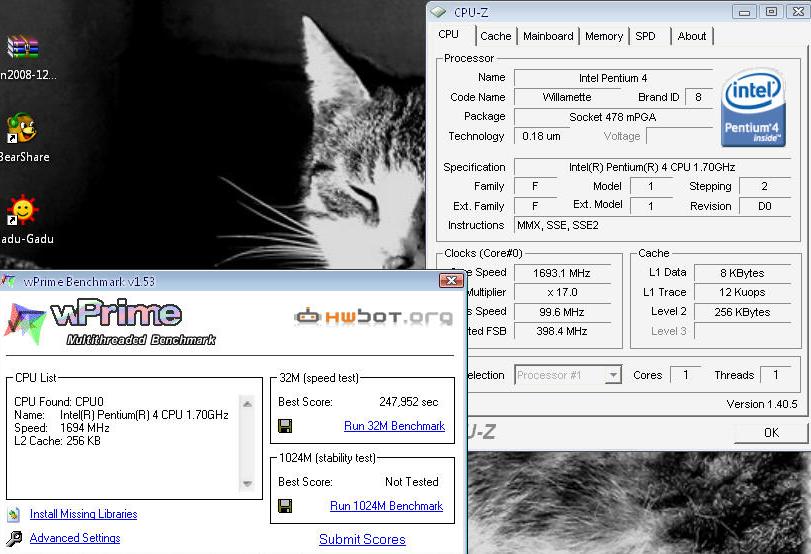Click the CPU List scrollbar up arrow
This screenshot has height=554, width=811.
[x=247, y=403]
